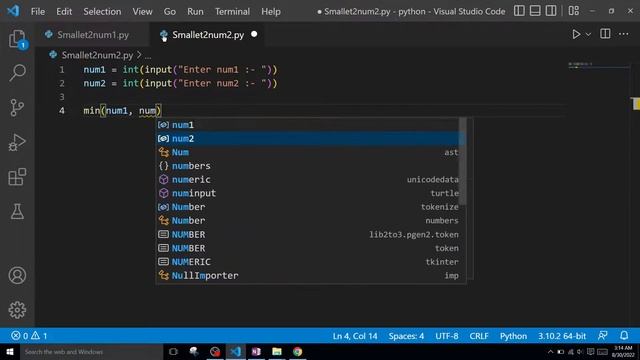Open the Manage gear icon
640x360 pixels.
click(x=17, y=310)
